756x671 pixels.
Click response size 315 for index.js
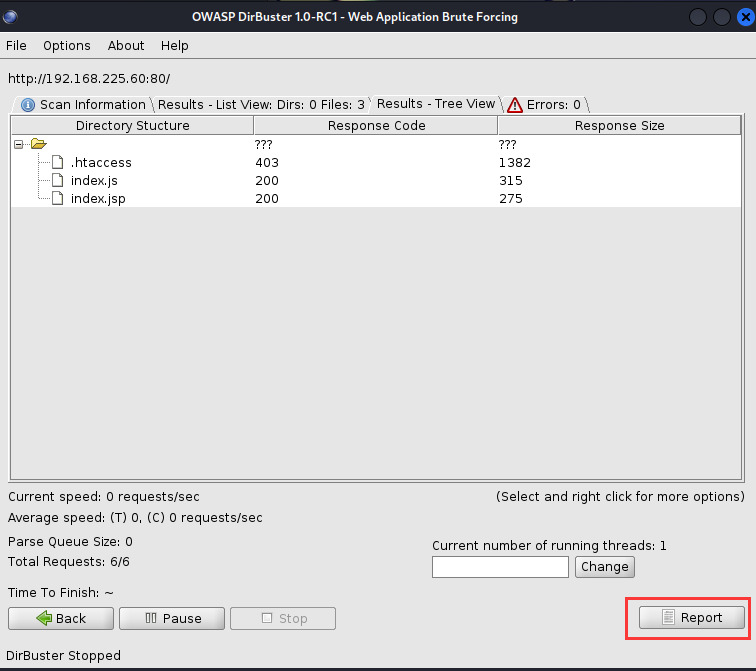[511, 180]
